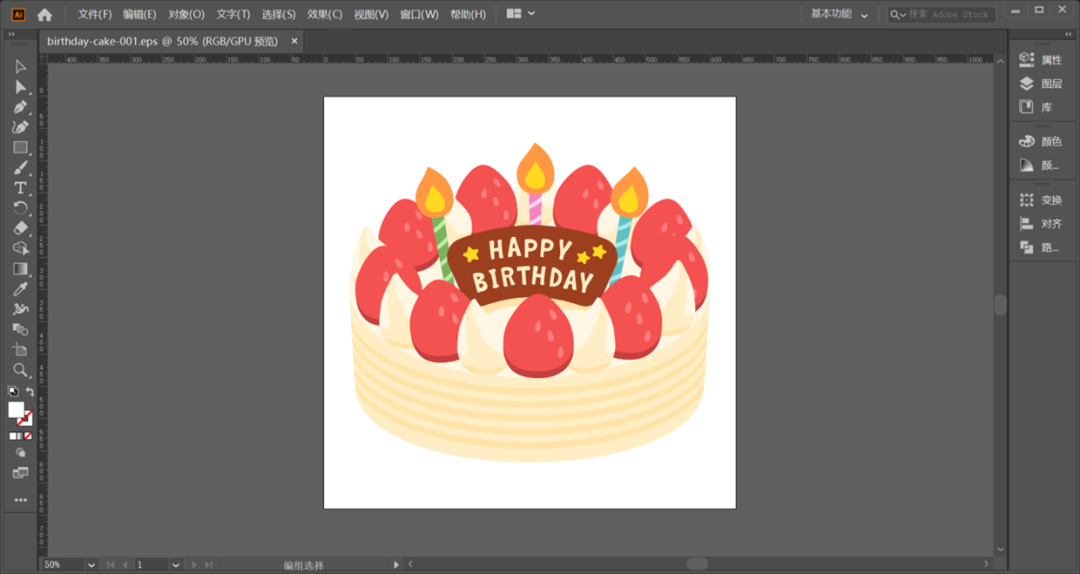This screenshot has height=574, width=1080.
Task: Go to the next artboard button
Action: pos(194,565)
